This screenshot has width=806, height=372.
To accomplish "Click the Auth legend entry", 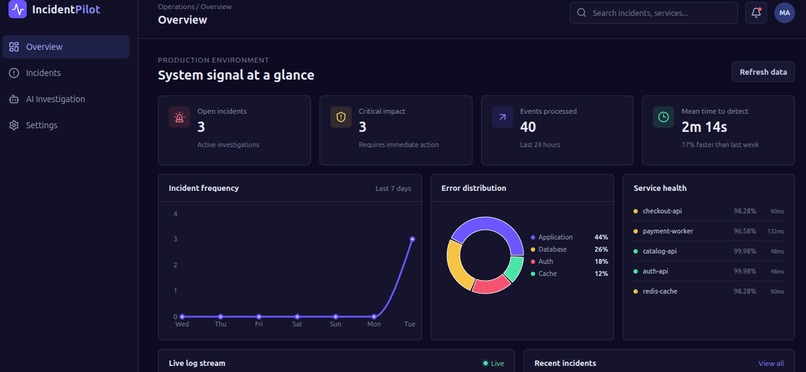I will click(x=569, y=262).
